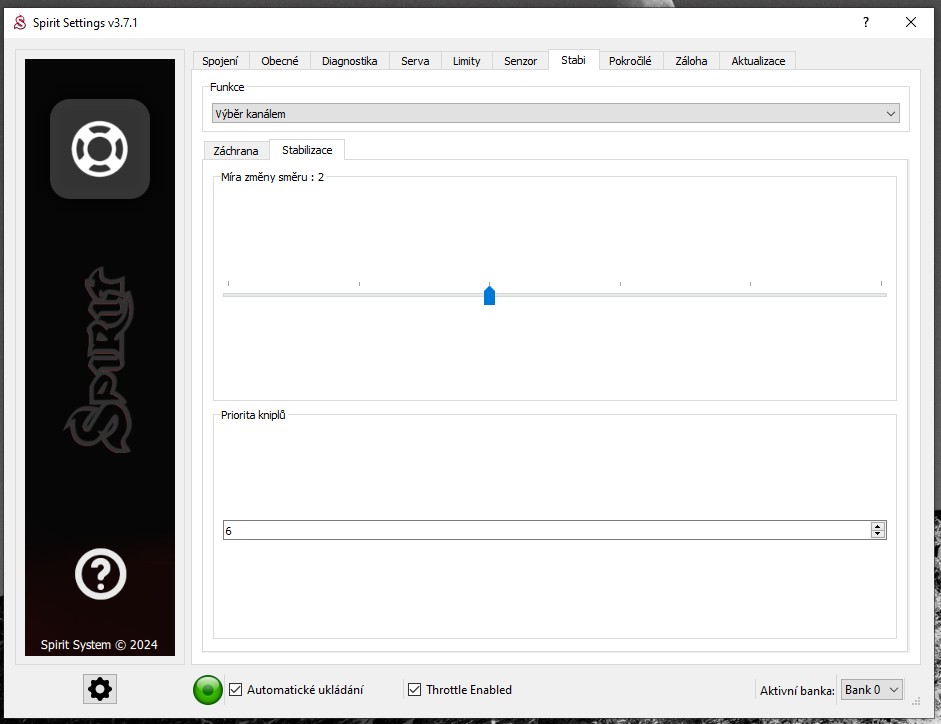This screenshot has height=724, width=941.
Task: Go to the Pokročilé tab
Action: (630, 61)
